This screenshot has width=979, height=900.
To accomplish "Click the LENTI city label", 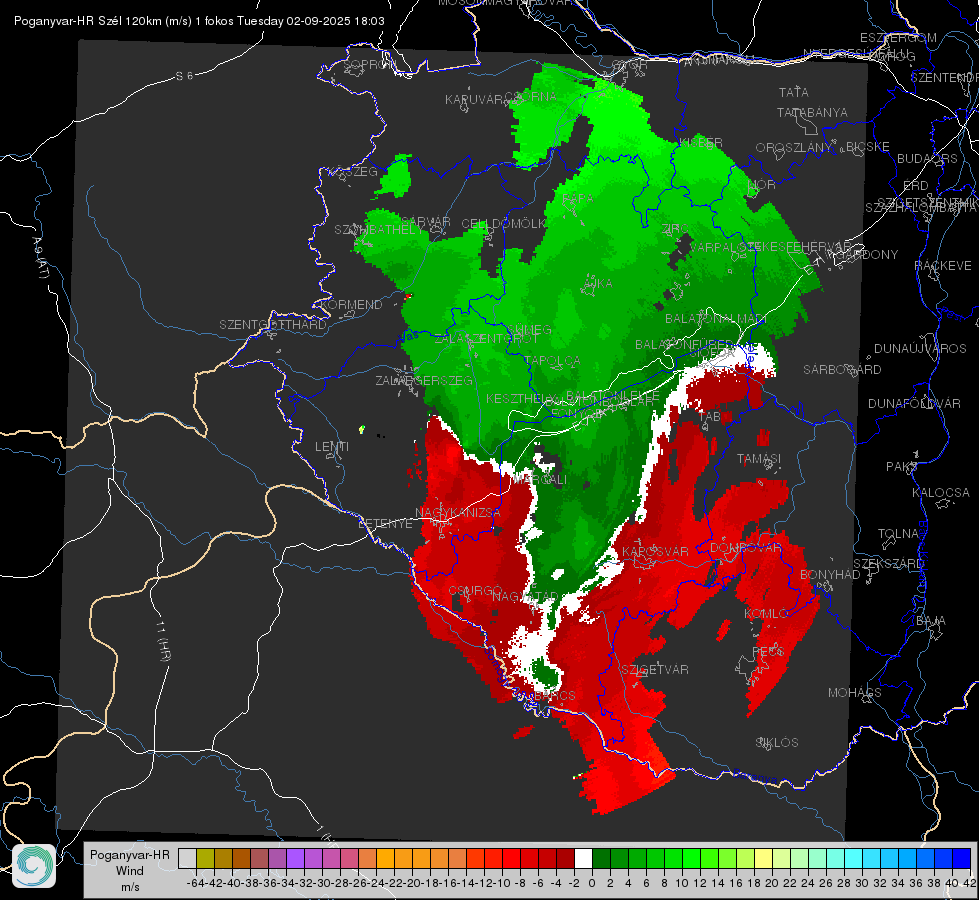I will pyautogui.click(x=332, y=447).
